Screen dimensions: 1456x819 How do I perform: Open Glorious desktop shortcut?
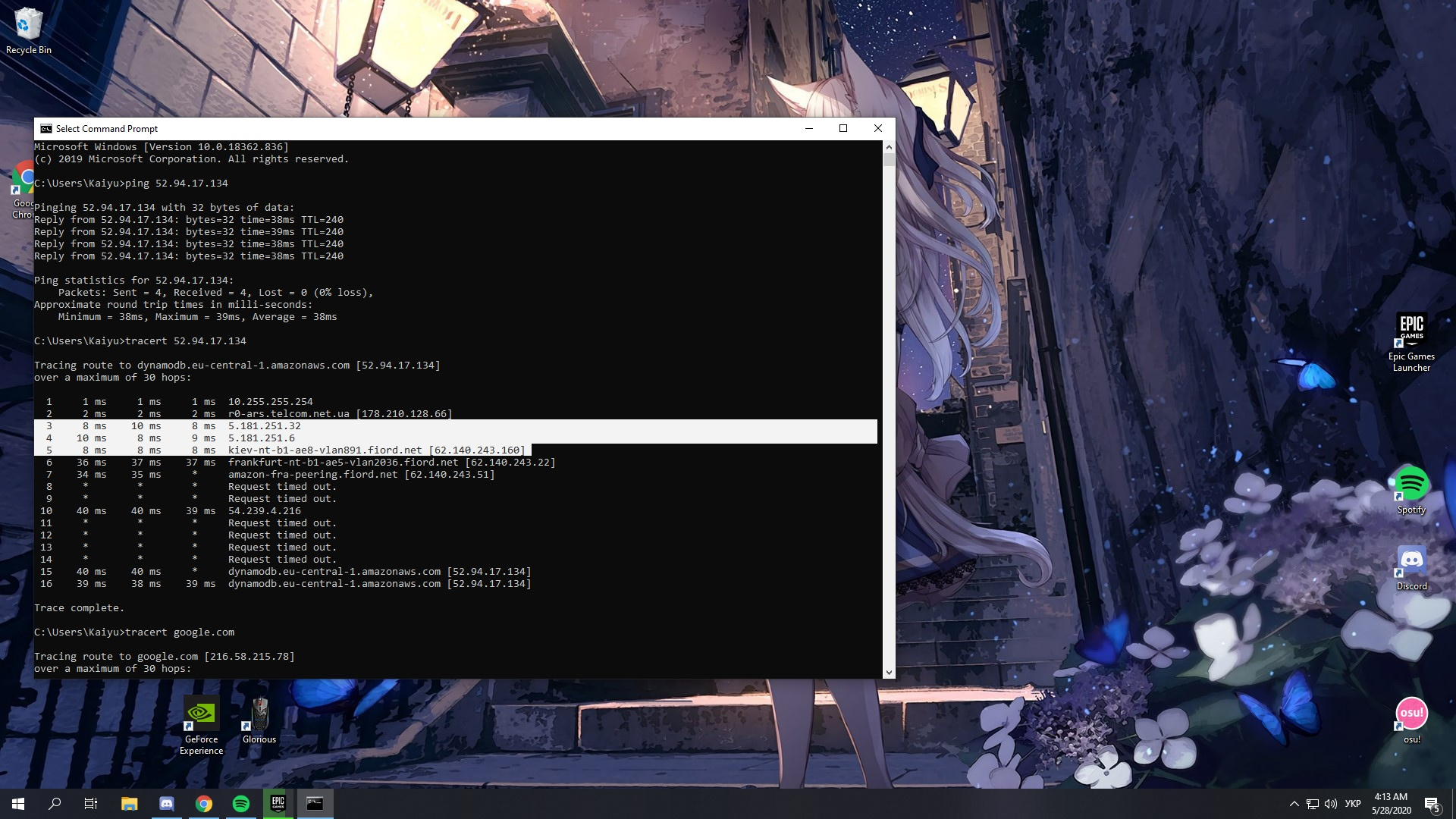259,720
